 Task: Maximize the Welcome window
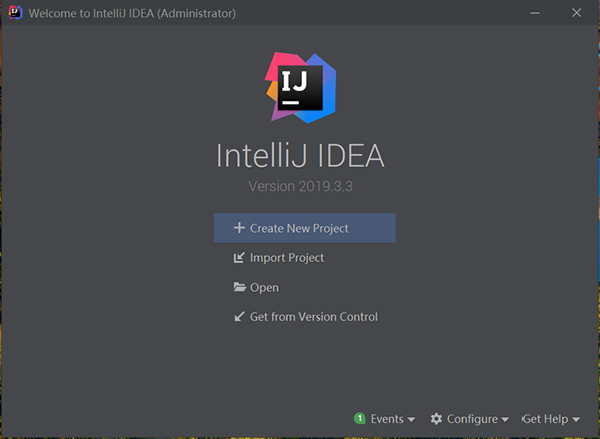(x=528, y=14)
